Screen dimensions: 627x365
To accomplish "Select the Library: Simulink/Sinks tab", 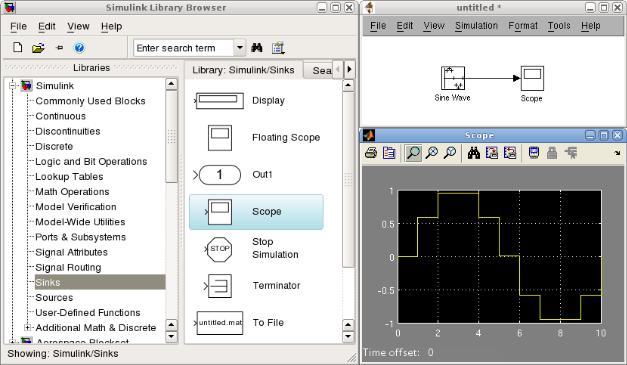I will tap(243, 70).
